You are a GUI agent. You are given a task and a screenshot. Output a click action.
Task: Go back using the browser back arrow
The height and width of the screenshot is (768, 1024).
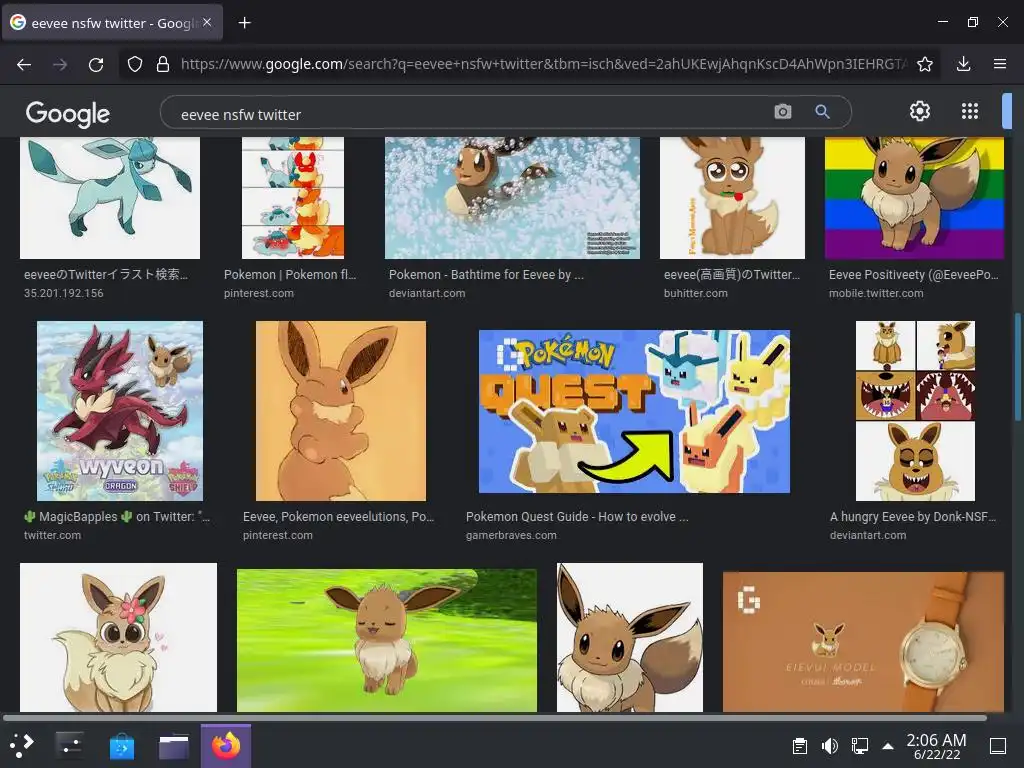(24, 64)
